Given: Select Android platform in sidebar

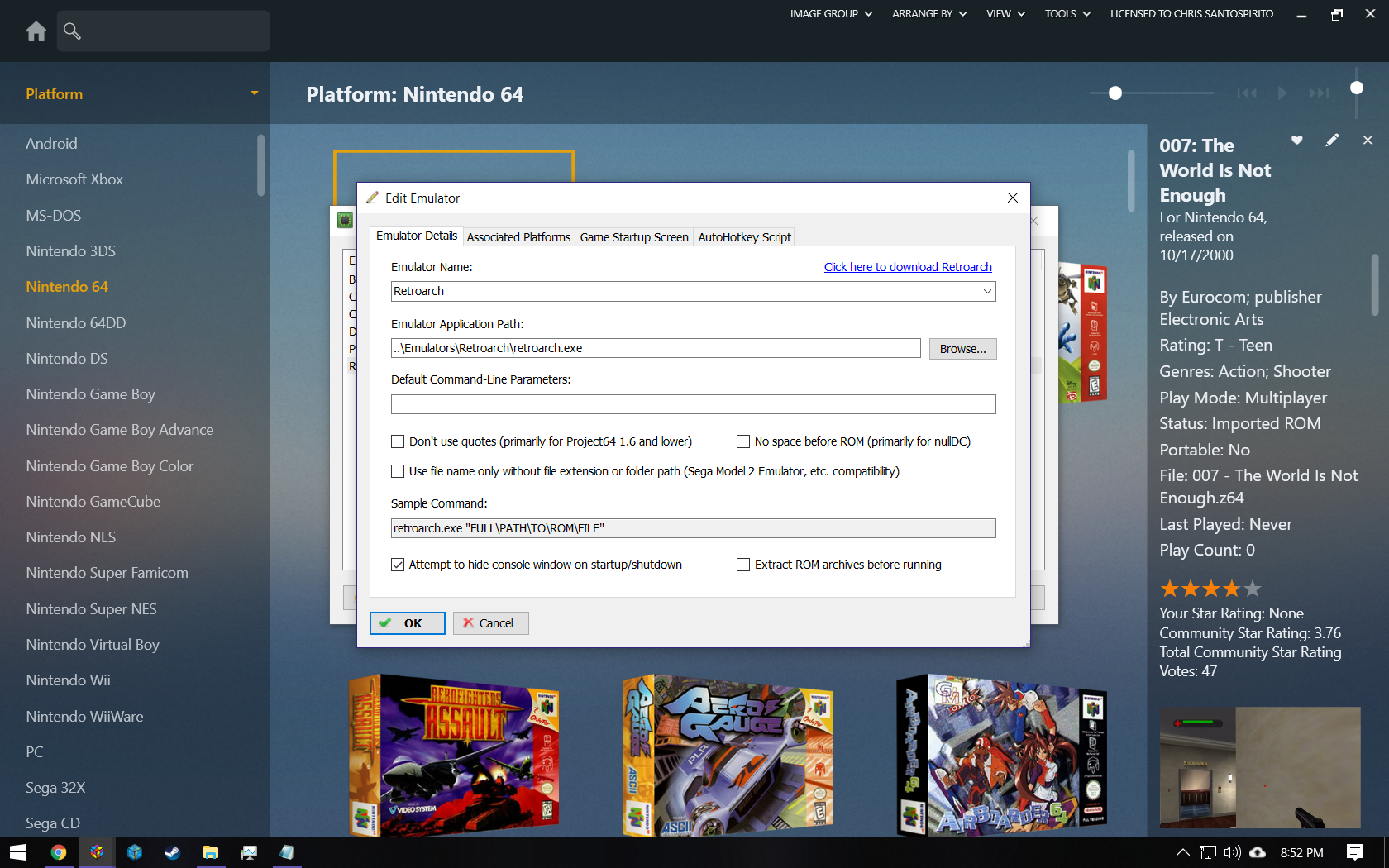Looking at the screenshot, I should [51, 144].
